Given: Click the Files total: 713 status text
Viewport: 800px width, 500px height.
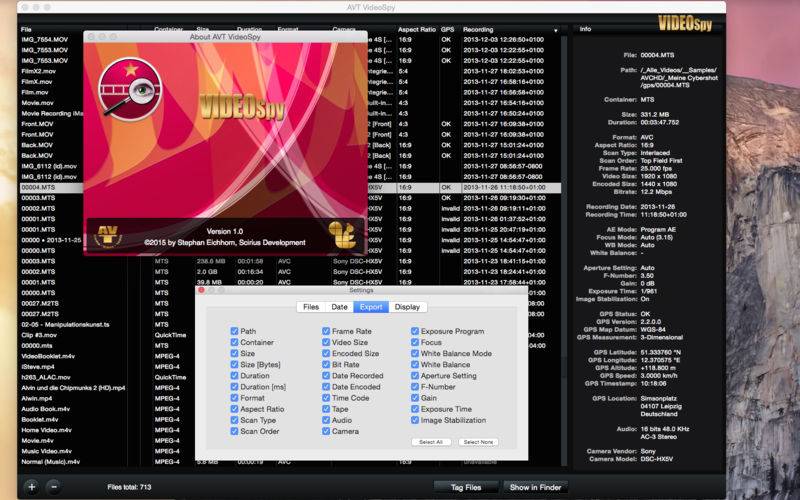Looking at the screenshot, I should [x=129, y=487].
